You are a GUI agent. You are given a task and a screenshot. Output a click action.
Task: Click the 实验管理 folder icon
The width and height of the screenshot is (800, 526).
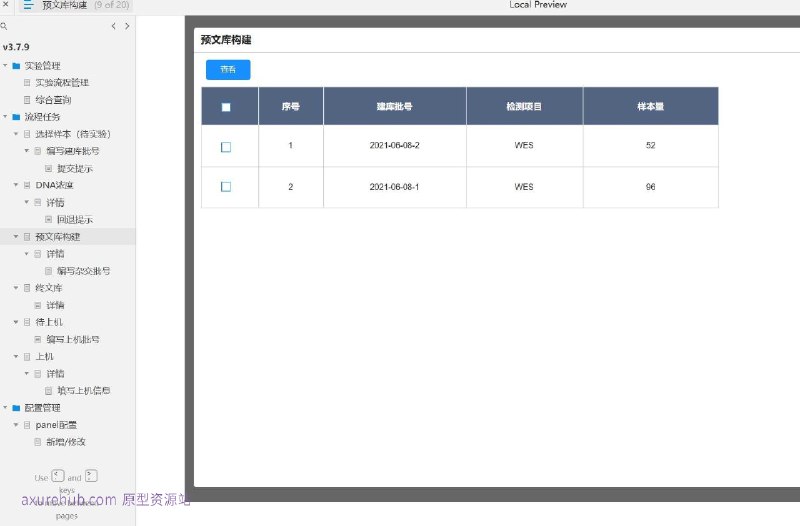[x=16, y=66]
